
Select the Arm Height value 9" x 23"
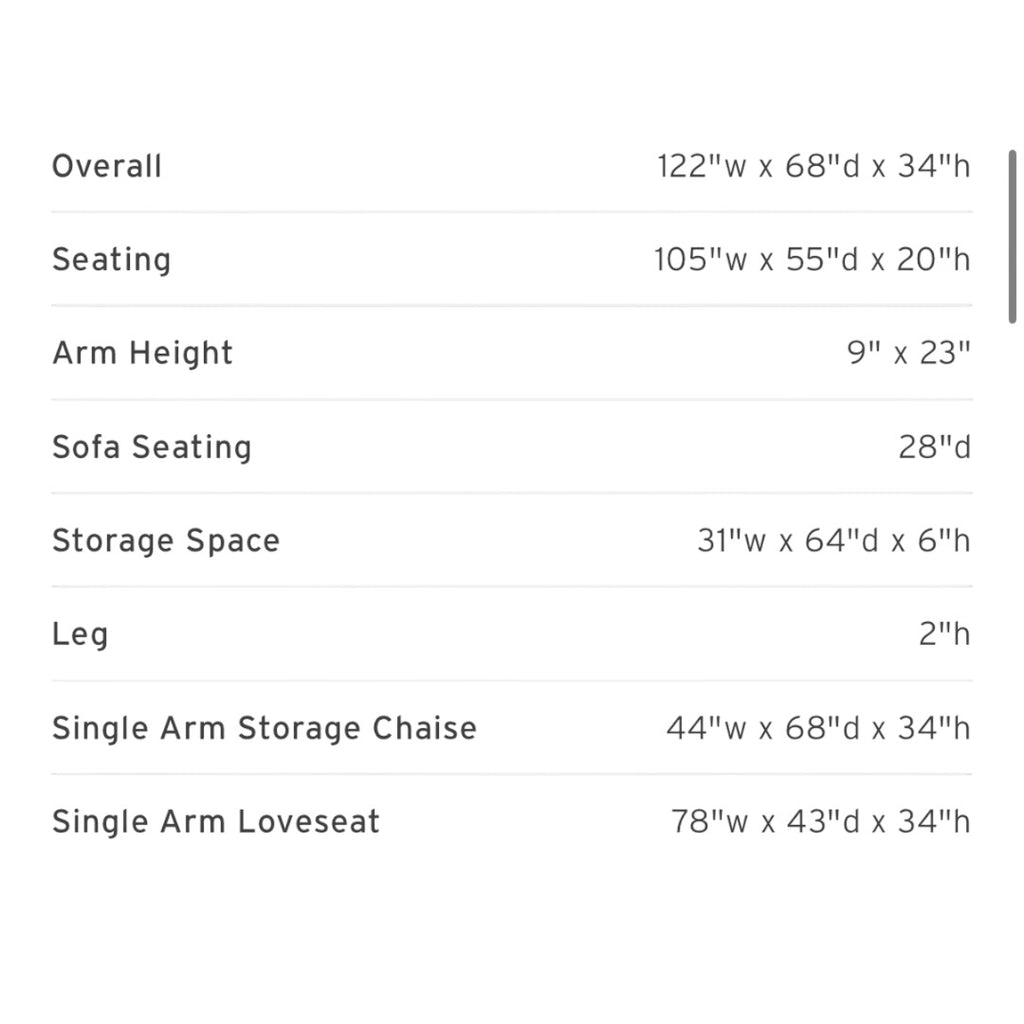909,353
